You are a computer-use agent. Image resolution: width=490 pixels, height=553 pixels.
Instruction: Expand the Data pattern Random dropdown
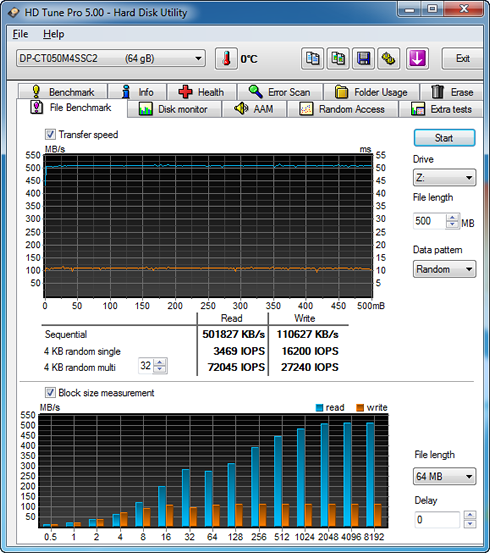(444, 269)
